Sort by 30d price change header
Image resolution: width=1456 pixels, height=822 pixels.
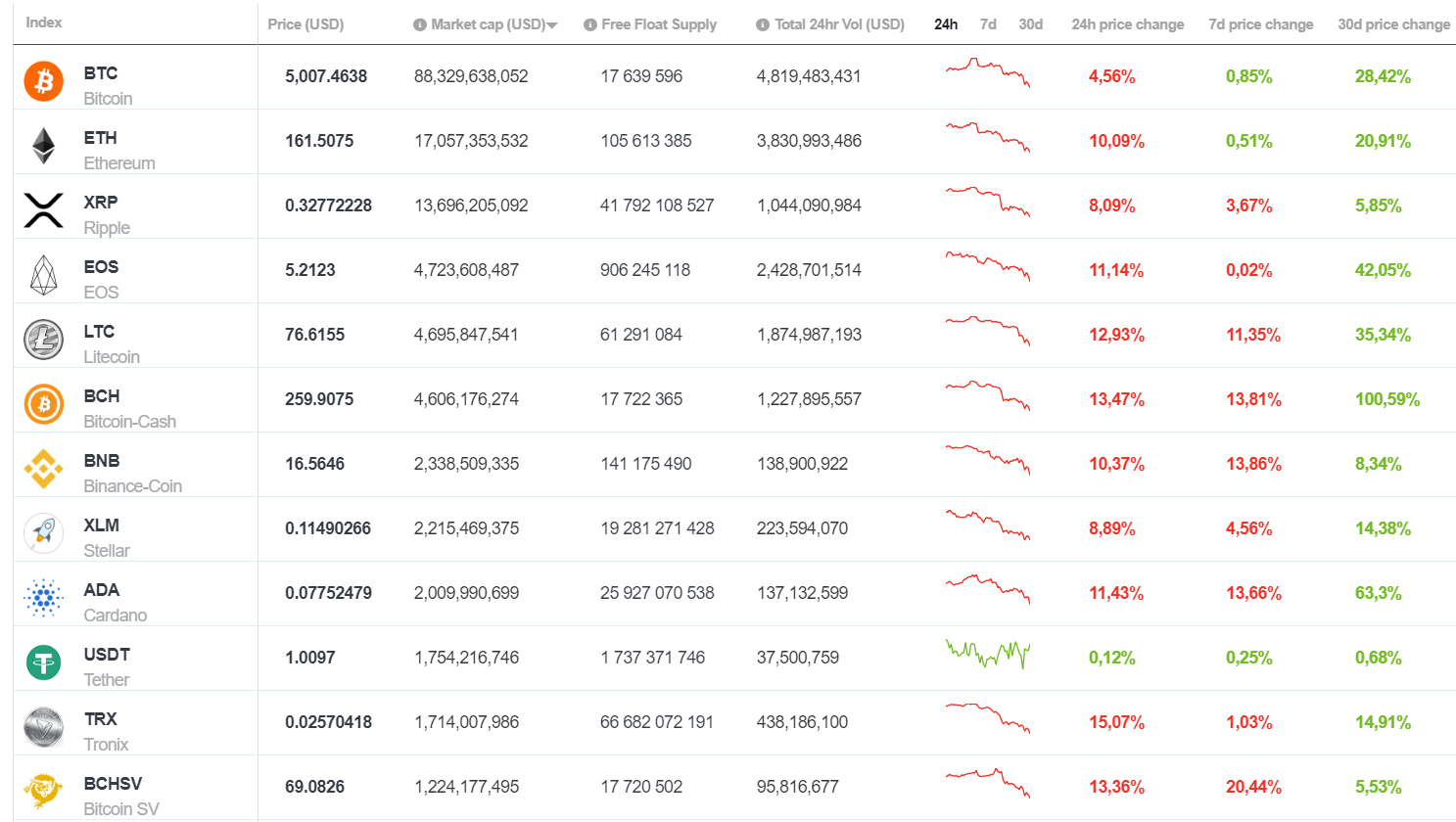point(1393,24)
